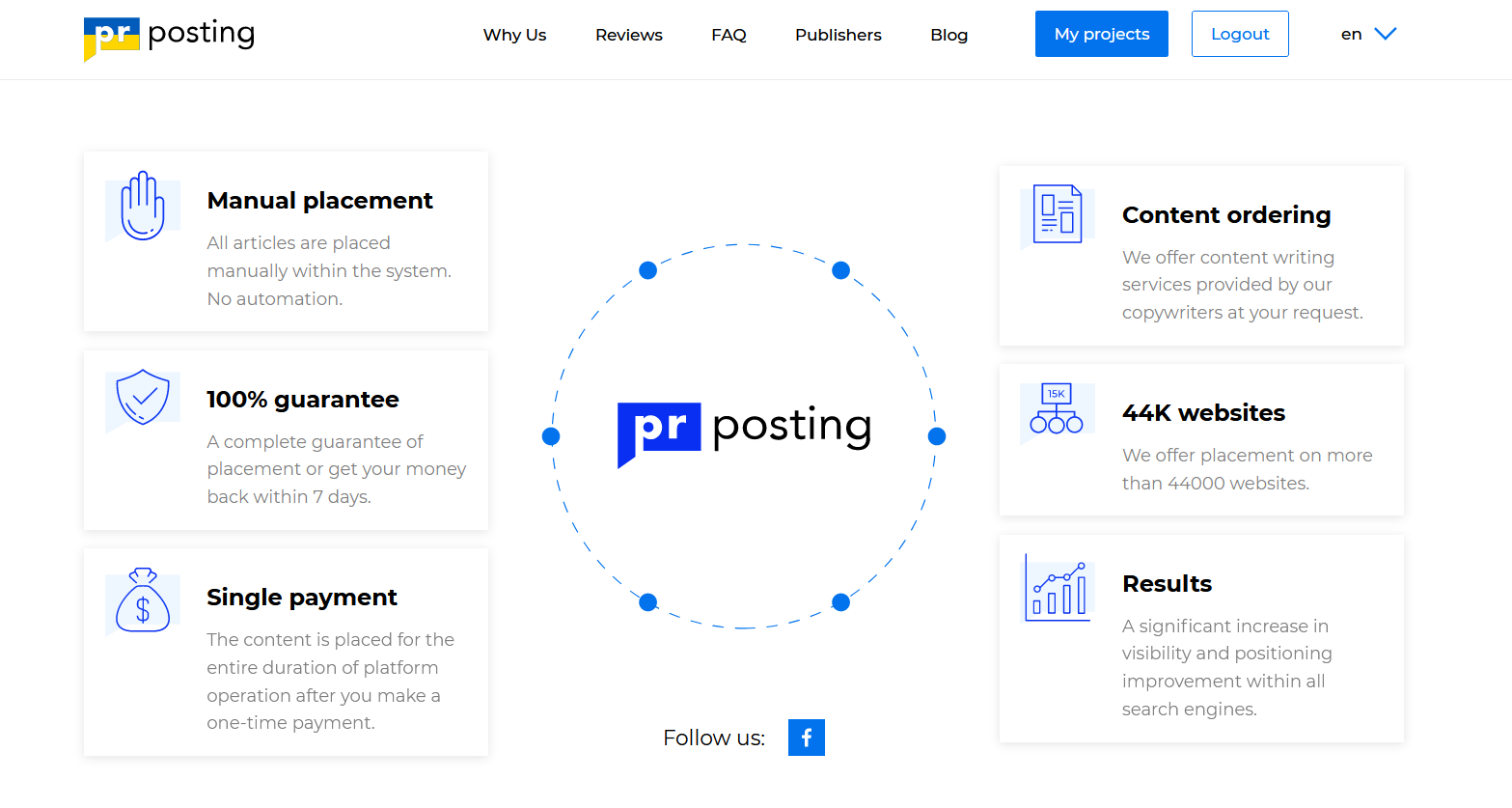Click the Single payment money bag icon
The width and height of the screenshot is (1512, 808).
[143, 600]
